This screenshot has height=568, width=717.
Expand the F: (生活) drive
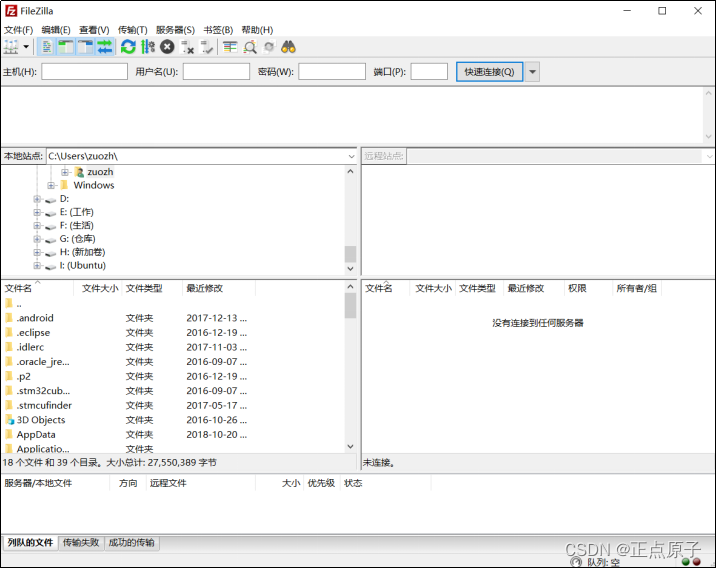37,225
